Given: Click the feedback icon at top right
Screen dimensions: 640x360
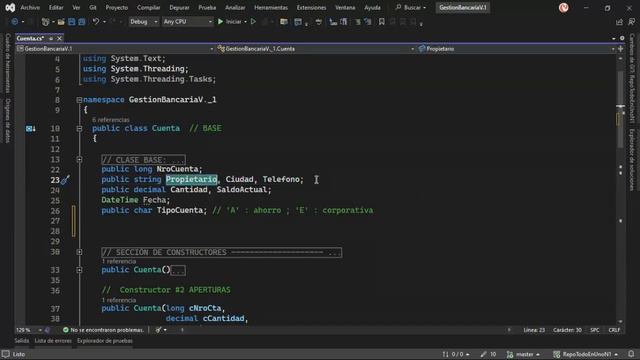Looking at the screenshot, I should [x=631, y=22].
